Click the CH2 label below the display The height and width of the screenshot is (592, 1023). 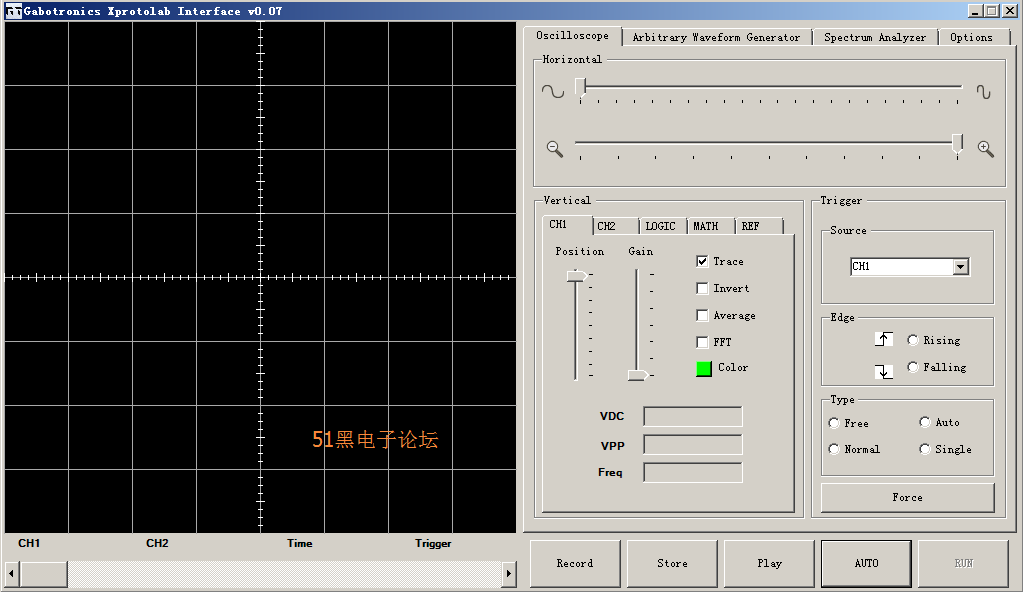pyautogui.click(x=157, y=543)
